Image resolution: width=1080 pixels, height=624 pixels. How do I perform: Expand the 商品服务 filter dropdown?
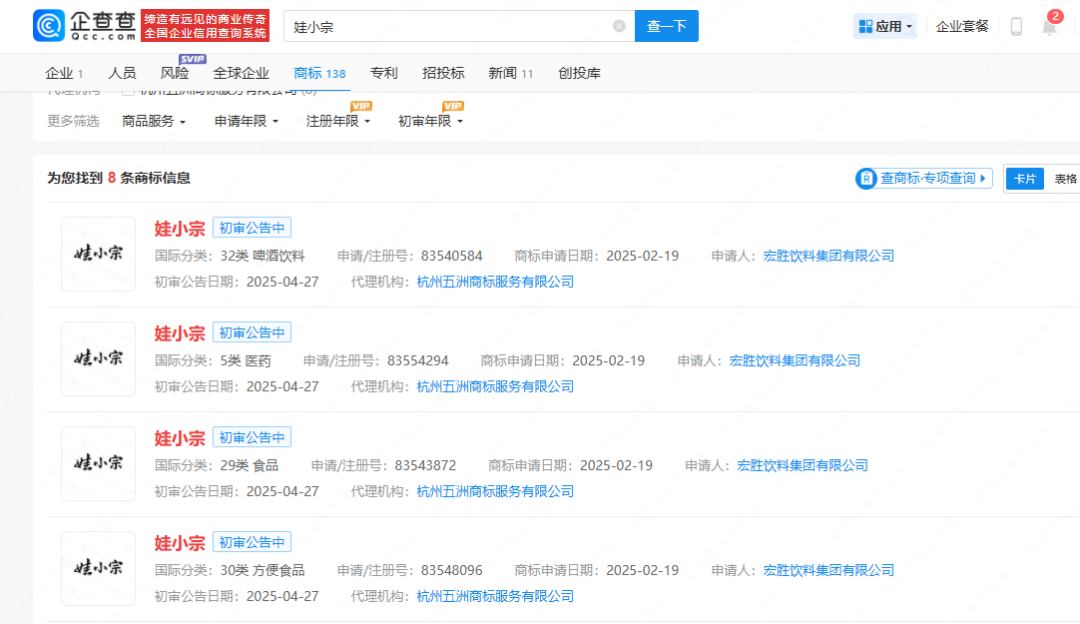click(154, 121)
